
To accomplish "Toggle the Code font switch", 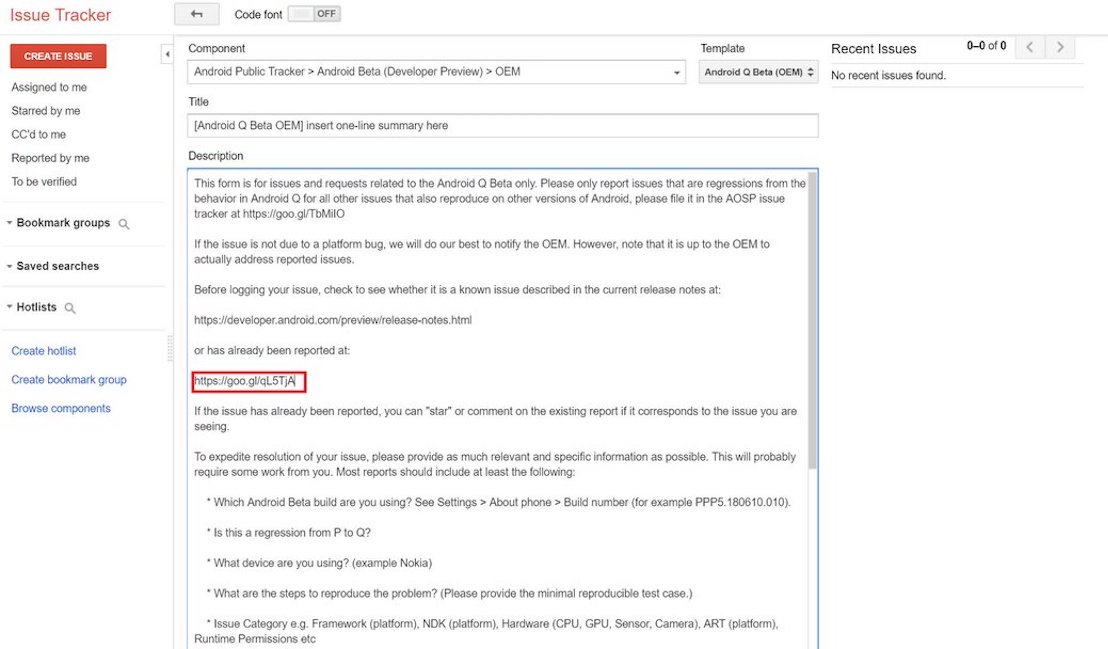I will click(314, 14).
